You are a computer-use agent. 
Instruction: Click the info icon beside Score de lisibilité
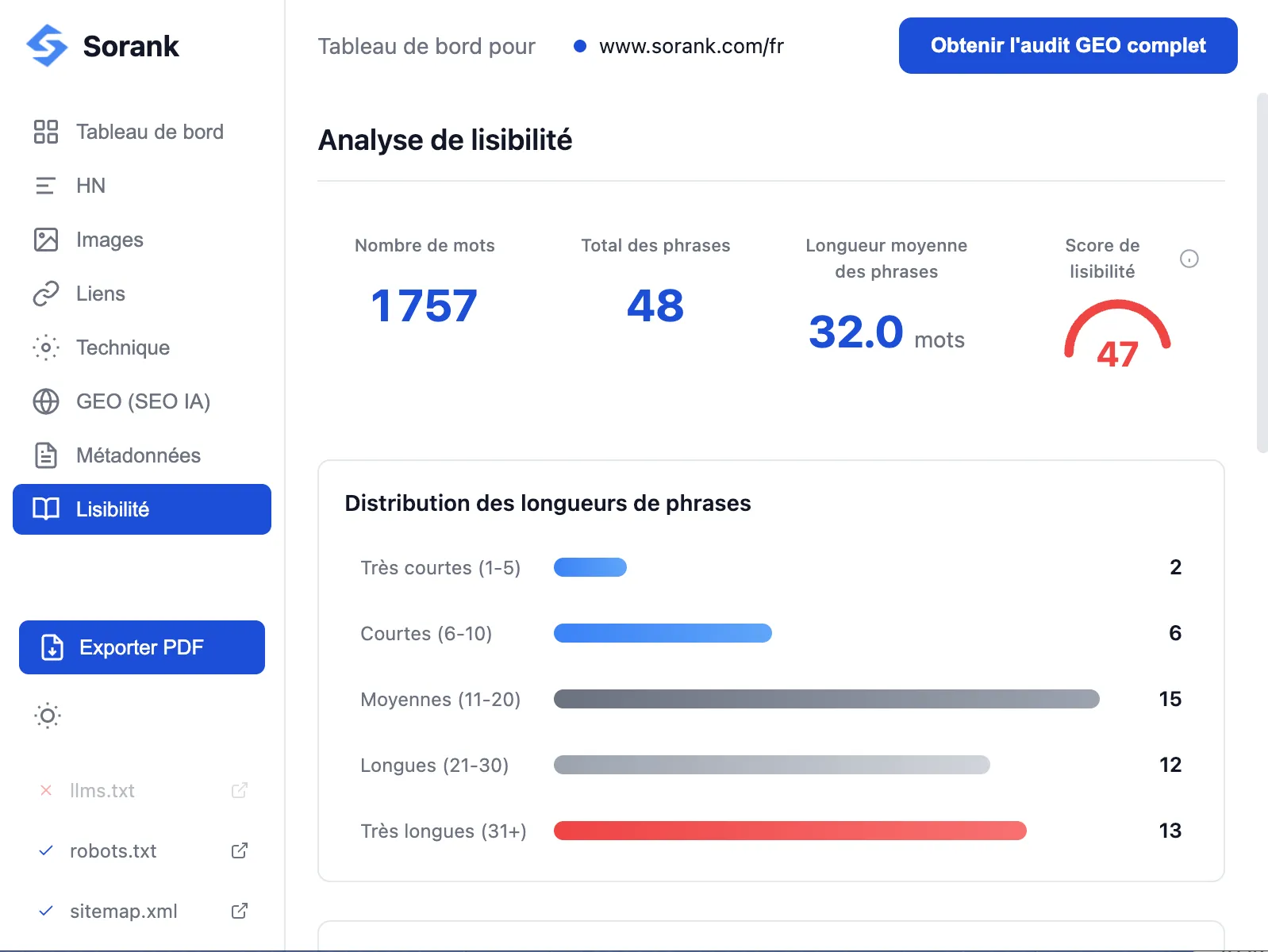1189,259
